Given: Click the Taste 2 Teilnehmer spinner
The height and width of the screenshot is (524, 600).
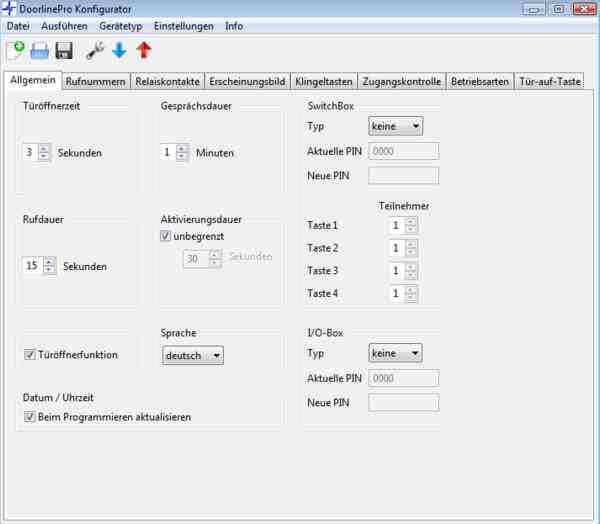Looking at the screenshot, I should pyautogui.click(x=403, y=248).
